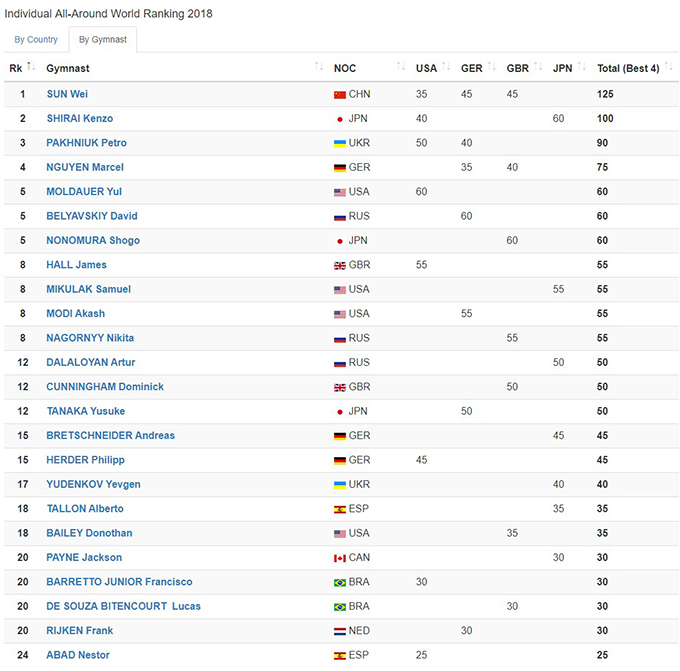Image resolution: width=680 pixels, height=671 pixels.
Task: Open SHIRAI Kenzo profile link
Action: point(80,119)
